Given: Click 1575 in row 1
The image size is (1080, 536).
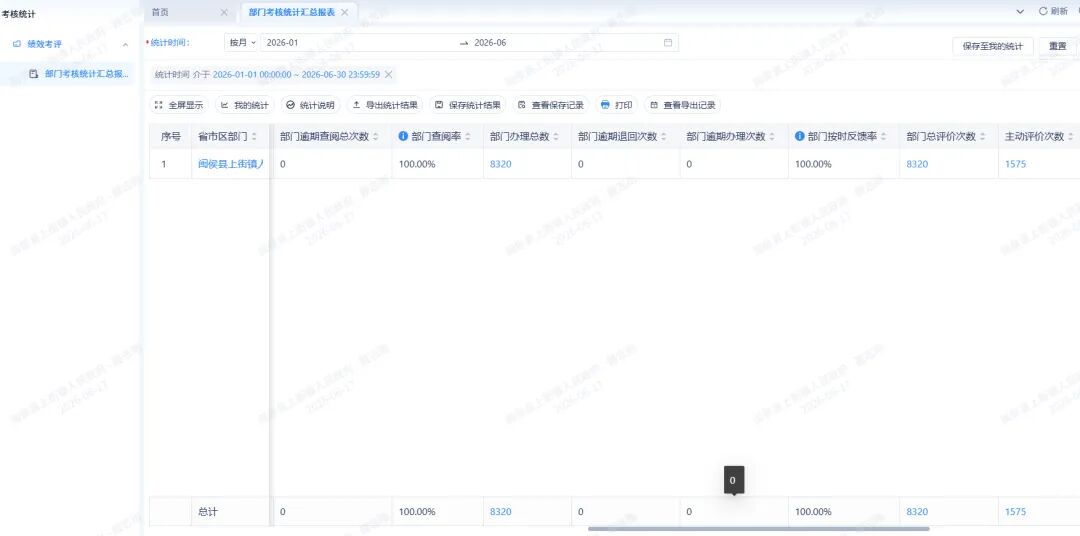Looking at the screenshot, I should 1015,164.
